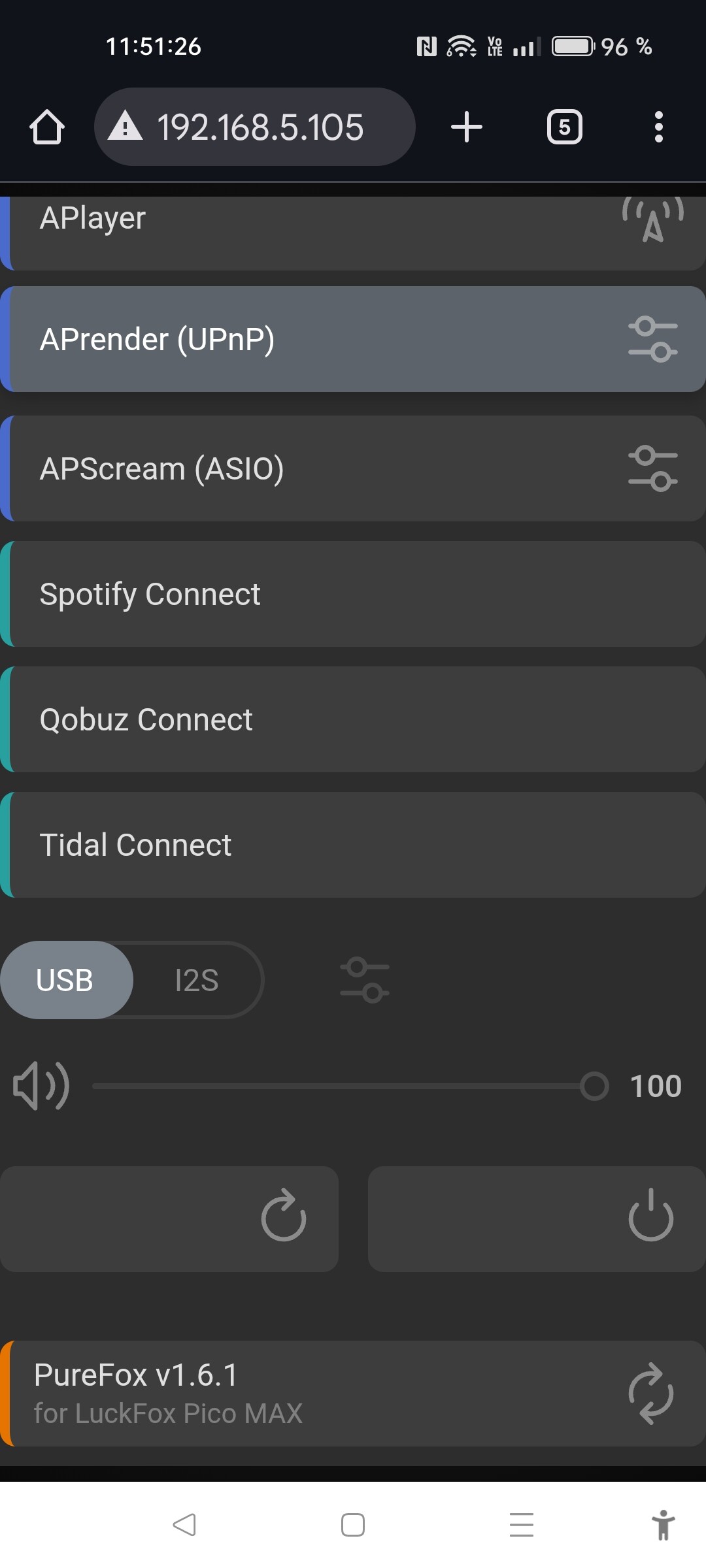Enable Spotify Connect service
The image size is (706, 1568).
pos(353,594)
